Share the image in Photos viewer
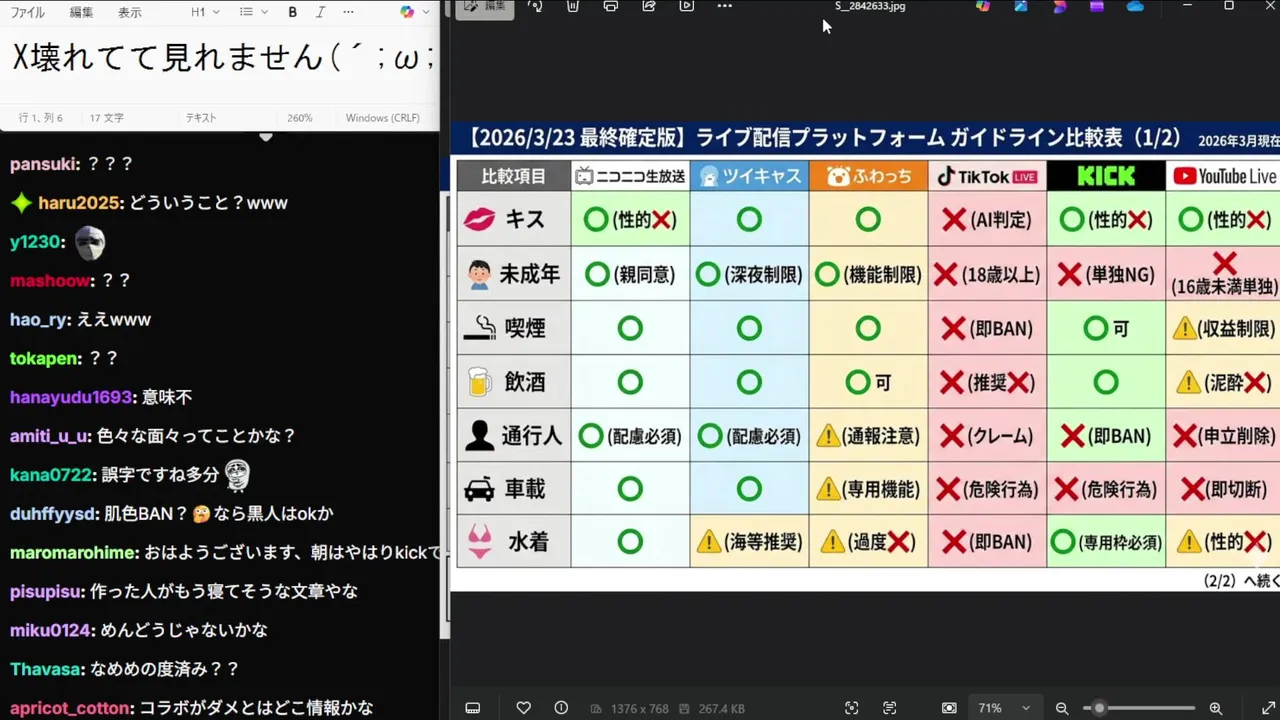 click(649, 6)
